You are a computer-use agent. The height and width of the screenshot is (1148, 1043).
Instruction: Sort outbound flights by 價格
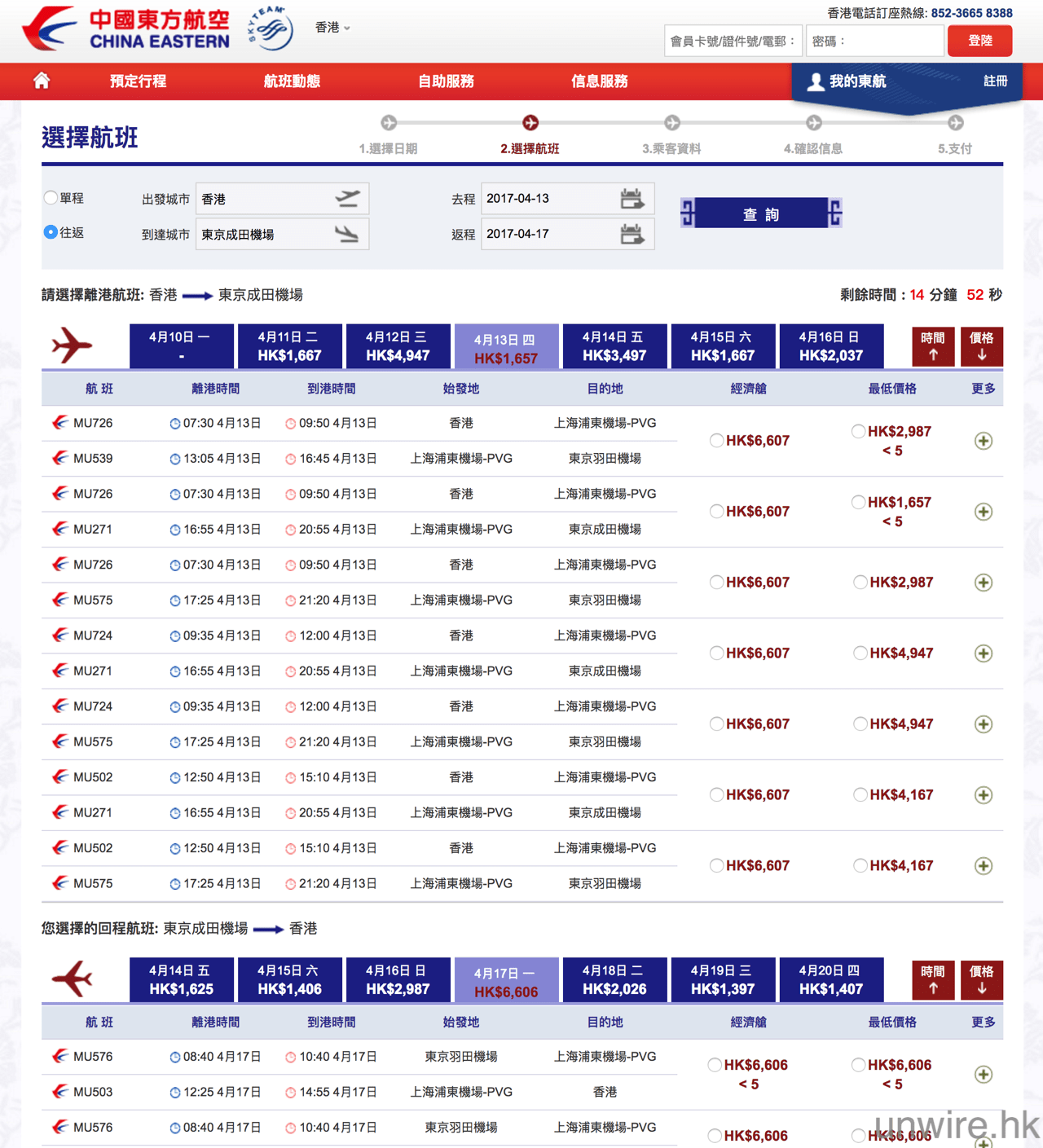tap(981, 345)
